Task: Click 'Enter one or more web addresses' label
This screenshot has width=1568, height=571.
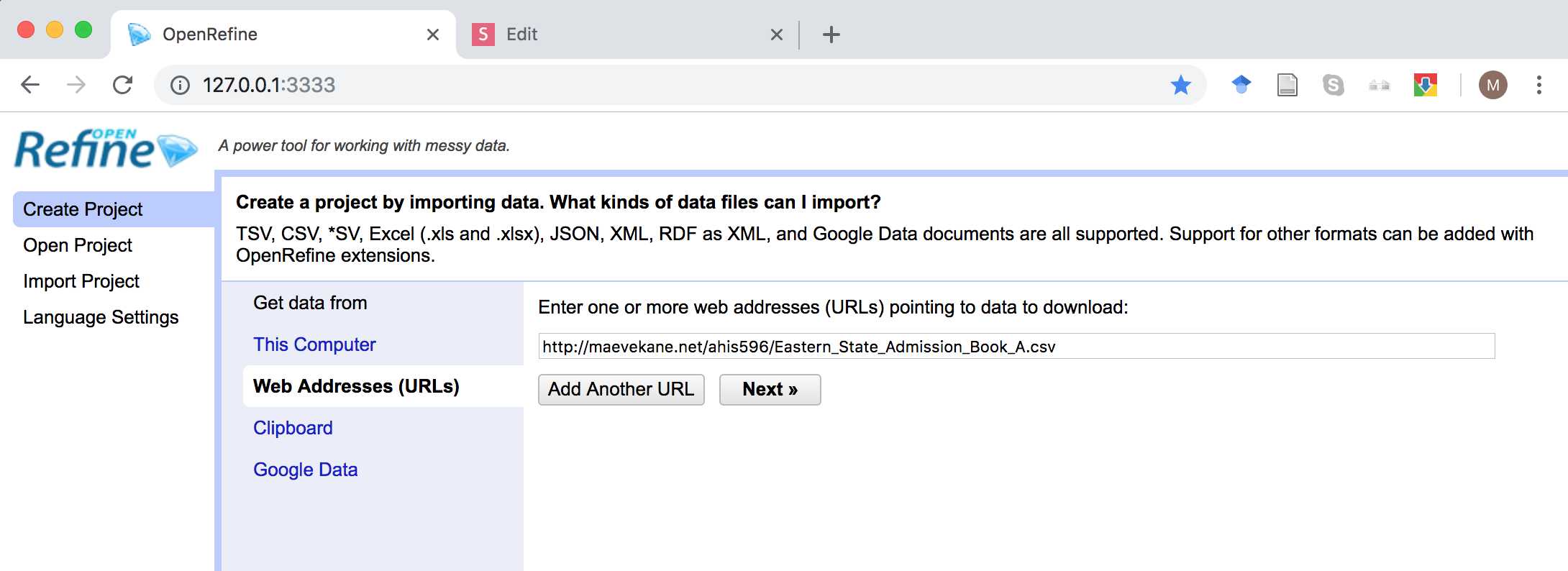Action: click(833, 307)
